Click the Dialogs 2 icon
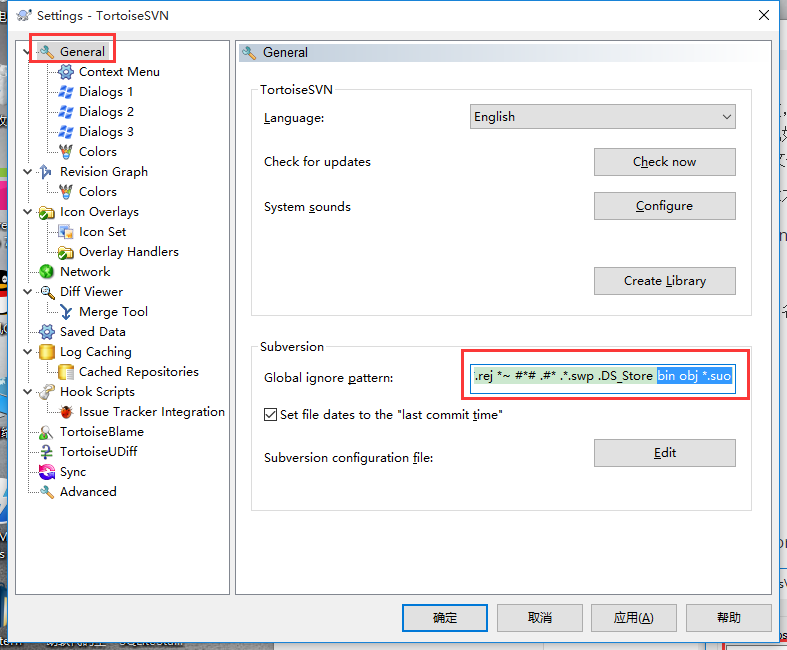The image size is (787, 650). (x=66, y=112)
